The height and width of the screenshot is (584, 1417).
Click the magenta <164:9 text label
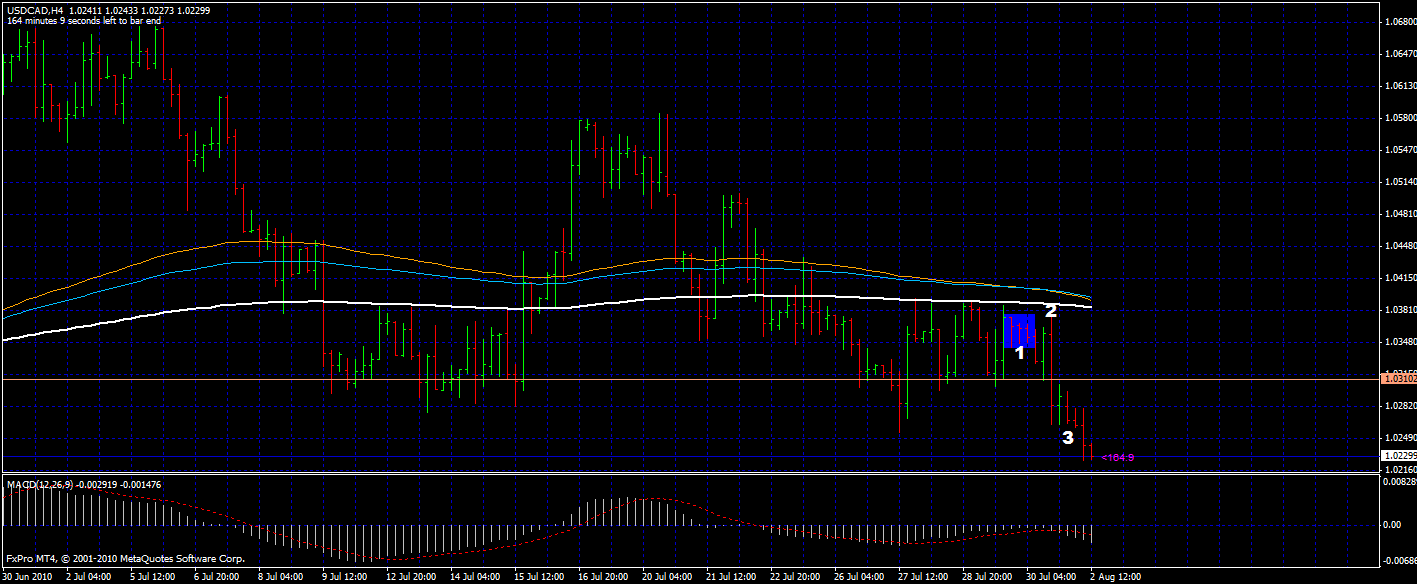click(x=1117, y=456)
